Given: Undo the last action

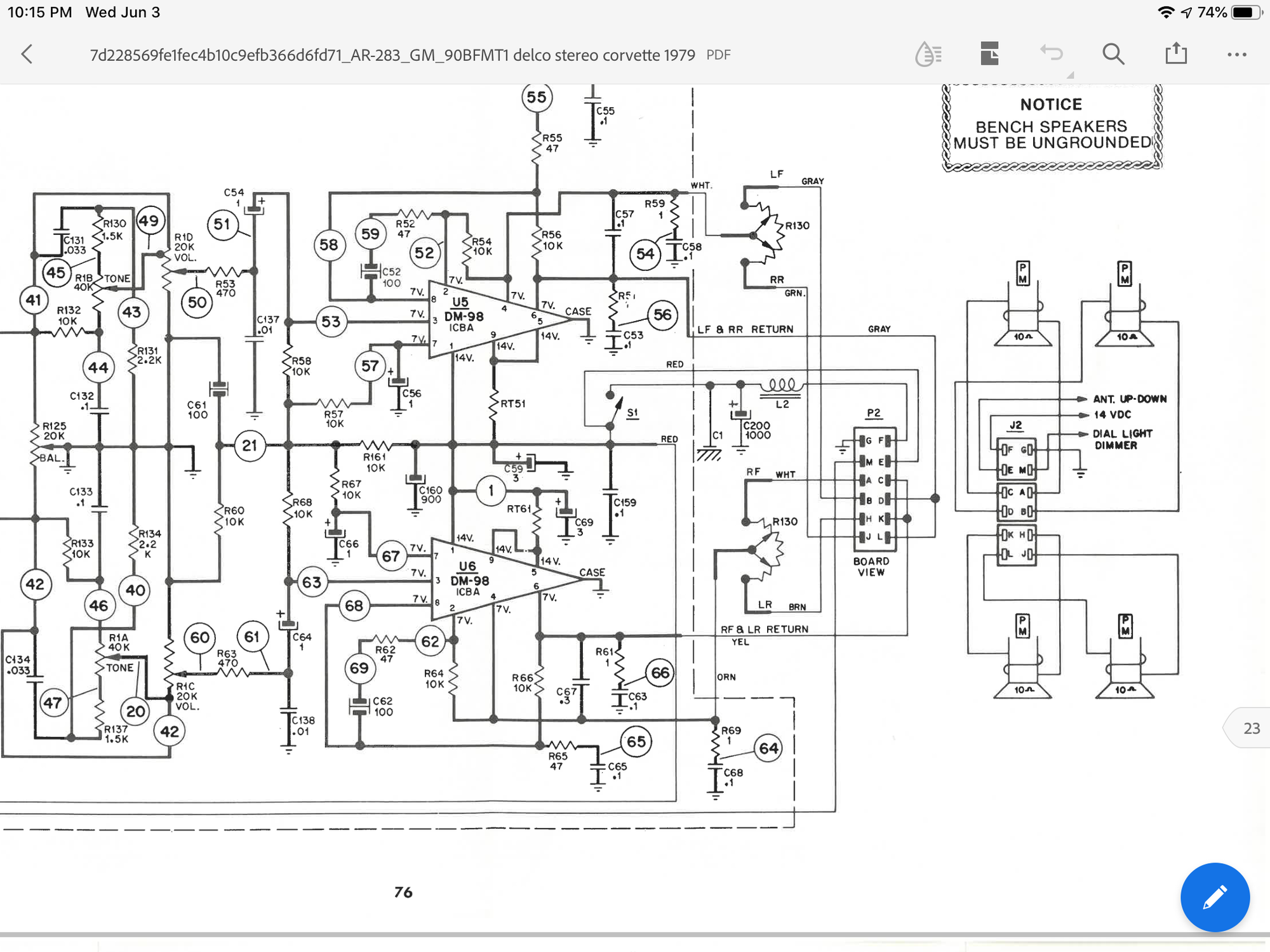Looking at the screenshot, I should tap(1052, 53).
